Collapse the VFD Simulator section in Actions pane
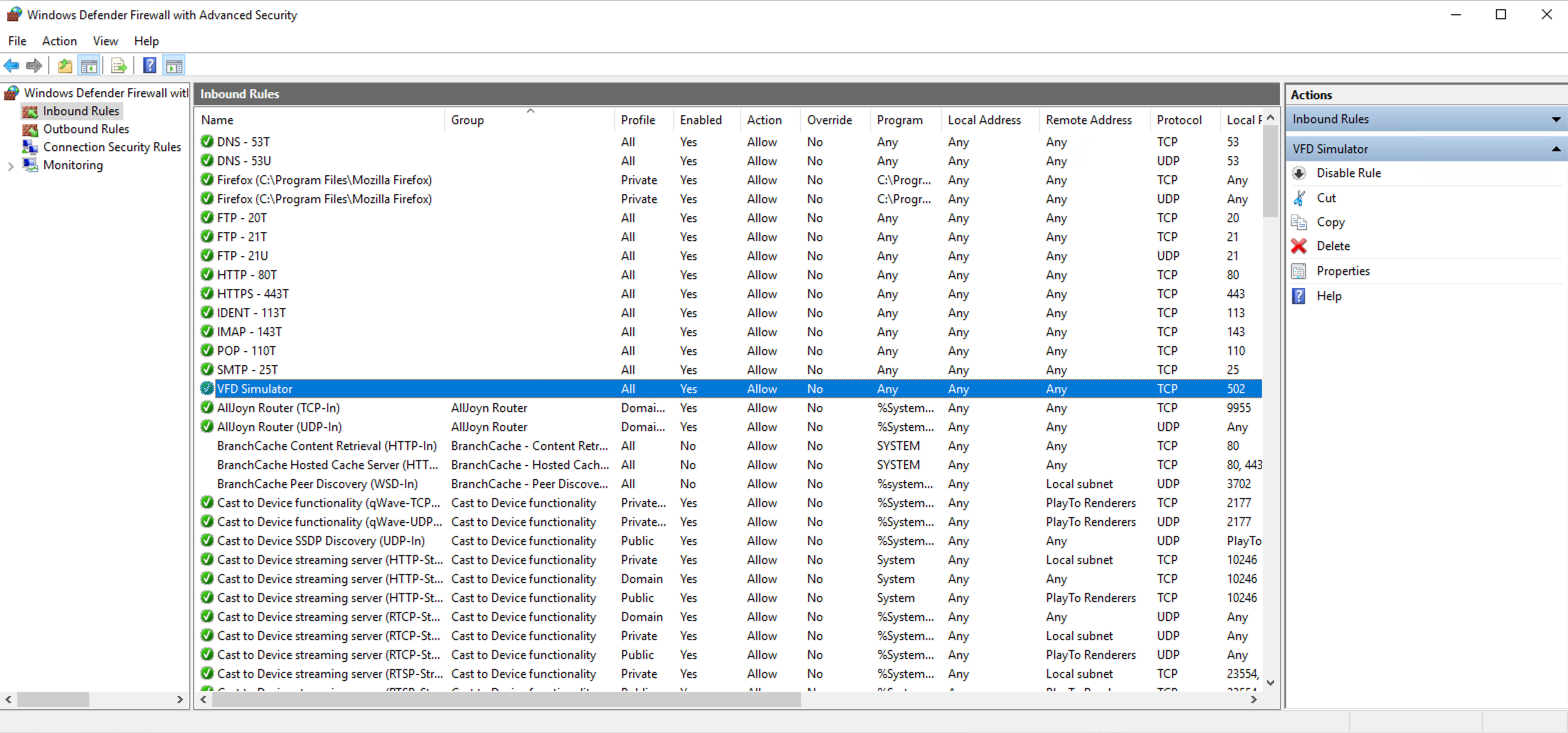Screen dimensions: 1568x733 click(x=1556, y=149)
